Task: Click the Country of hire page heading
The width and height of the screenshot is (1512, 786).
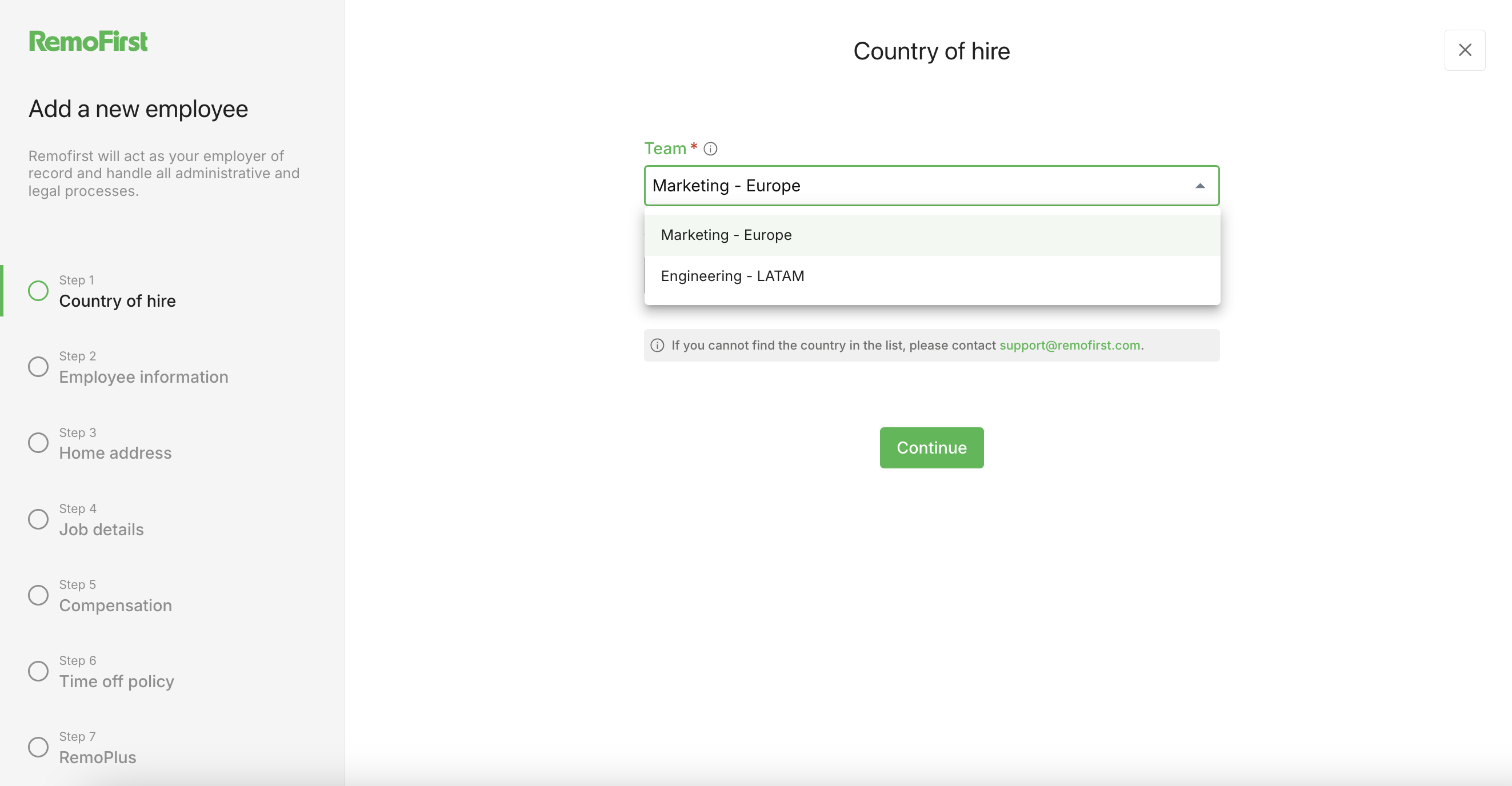Action: pos(931,51)
